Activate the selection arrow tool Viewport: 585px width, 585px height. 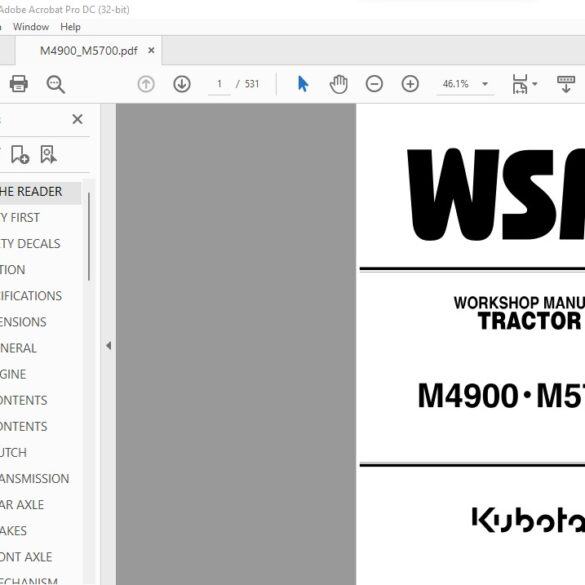pos(303,84)
